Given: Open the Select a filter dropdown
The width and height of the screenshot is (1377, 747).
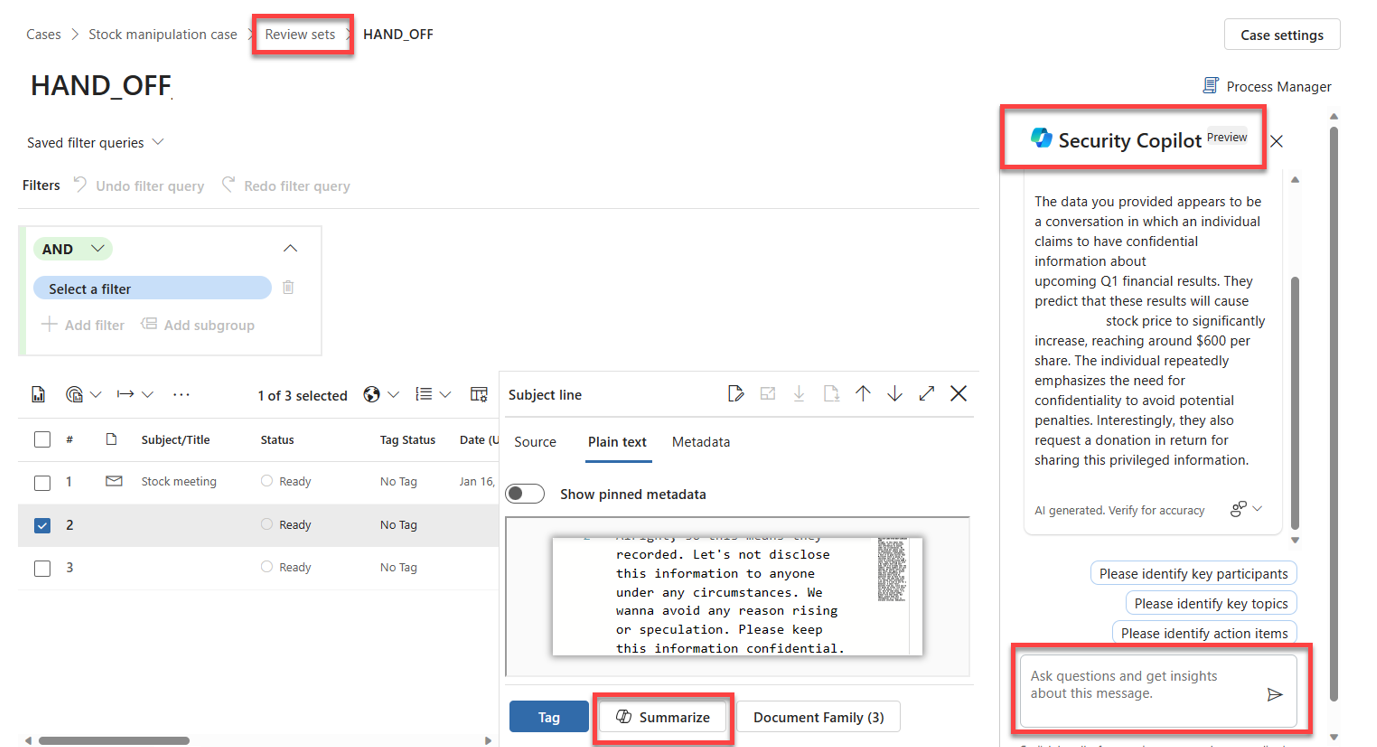Looking at the screenshot, I should click(153, 288).
